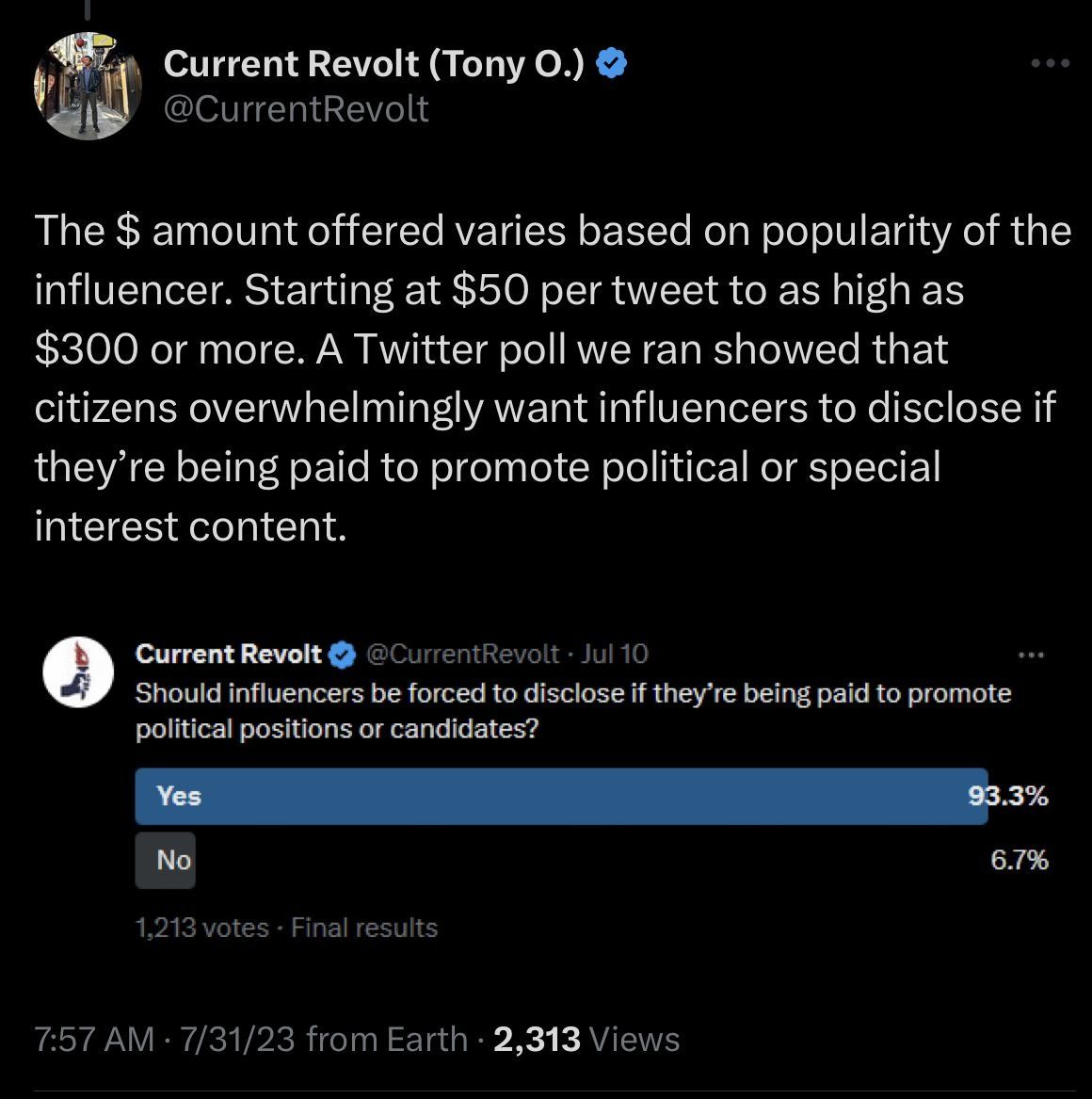The width and height of the screenshot is (1092, 1099).
Task: Click the Jul 10 date on the quoted tweet
Action: pos(615,654)
